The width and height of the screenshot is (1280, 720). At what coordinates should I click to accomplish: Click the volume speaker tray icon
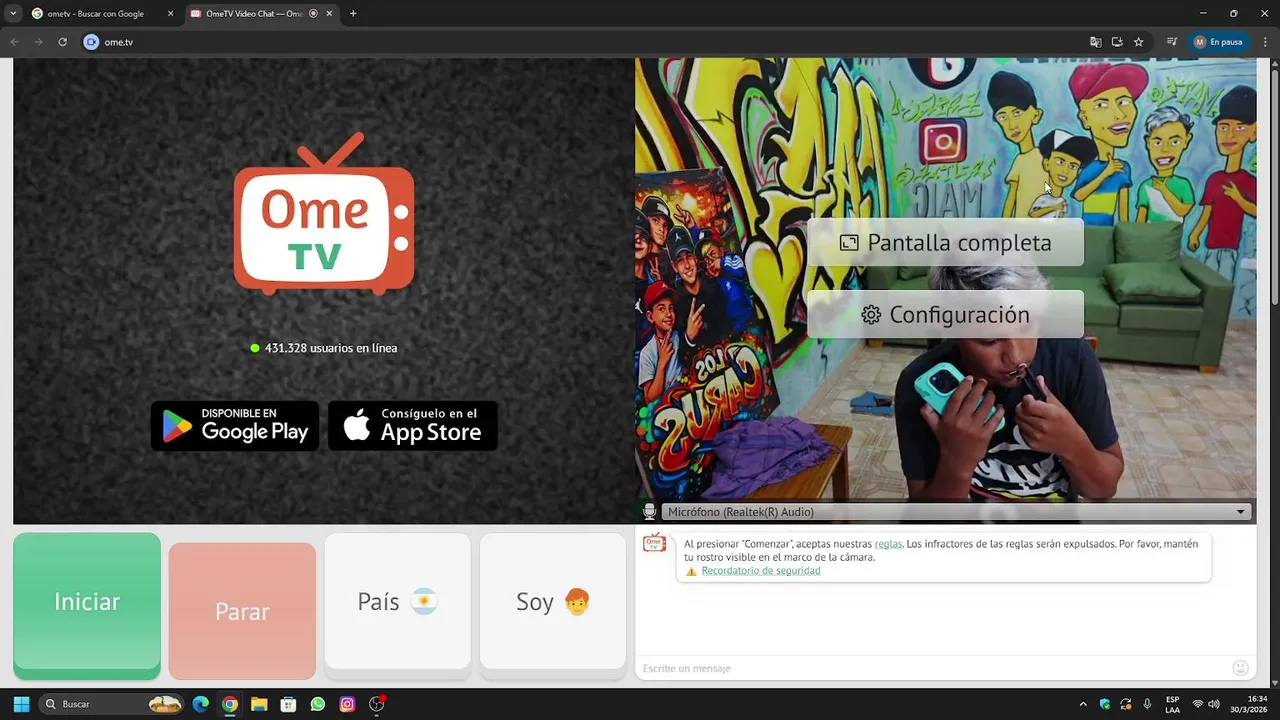[x=1214, y=704]
